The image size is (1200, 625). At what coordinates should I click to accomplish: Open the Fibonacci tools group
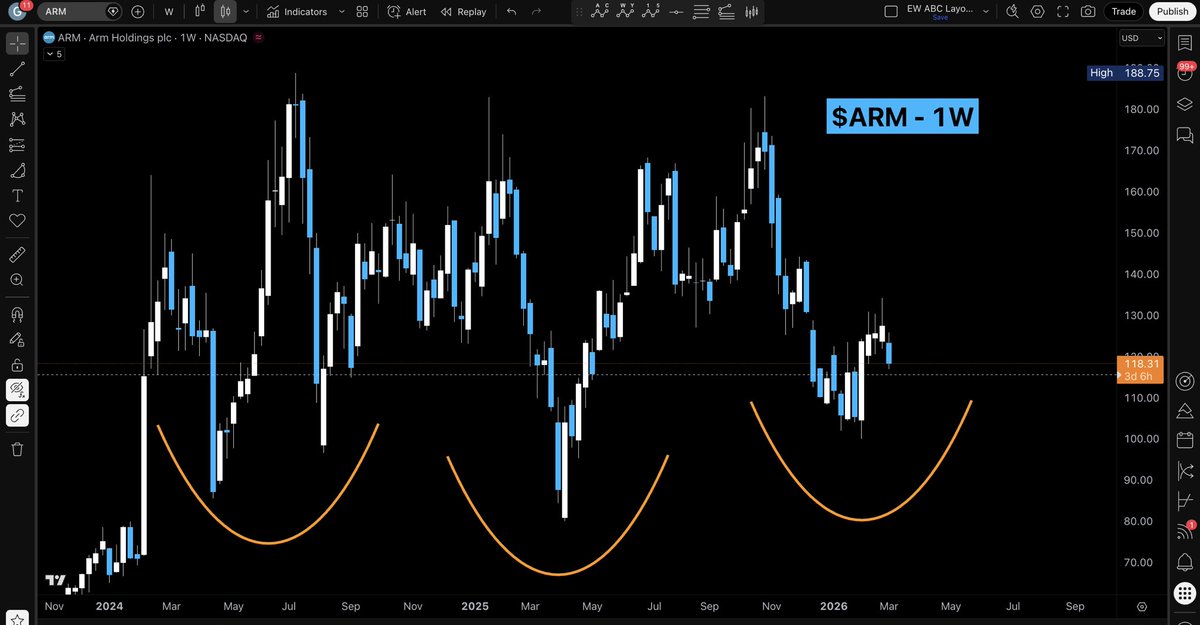17,94
